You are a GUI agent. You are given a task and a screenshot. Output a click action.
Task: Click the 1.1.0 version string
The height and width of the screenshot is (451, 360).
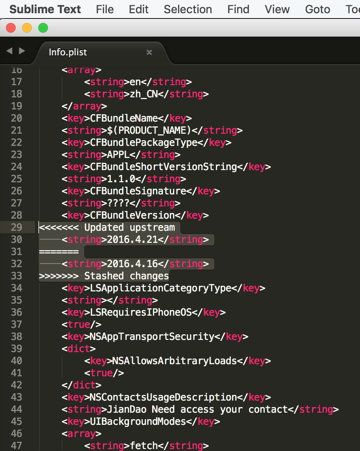coord(121,179)
